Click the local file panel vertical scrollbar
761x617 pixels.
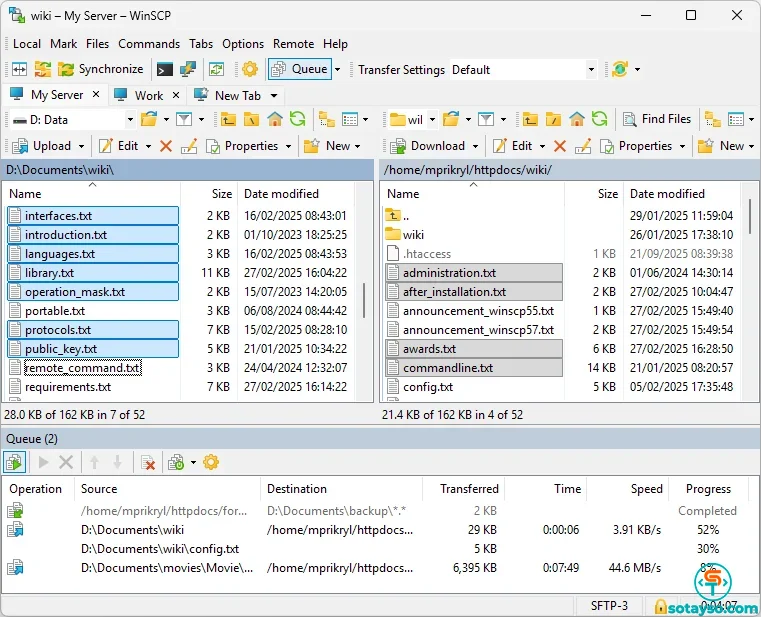(x=364, y=300)
